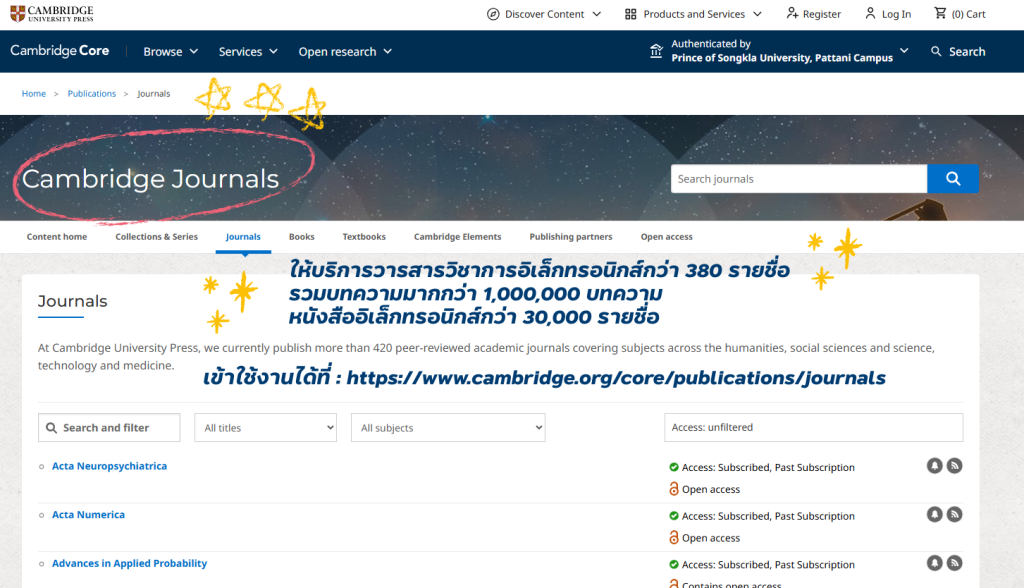The width and height of the screenshot is (1024, 588).
Task: Go to Home breadcrumb link
Action: point(34,94)
